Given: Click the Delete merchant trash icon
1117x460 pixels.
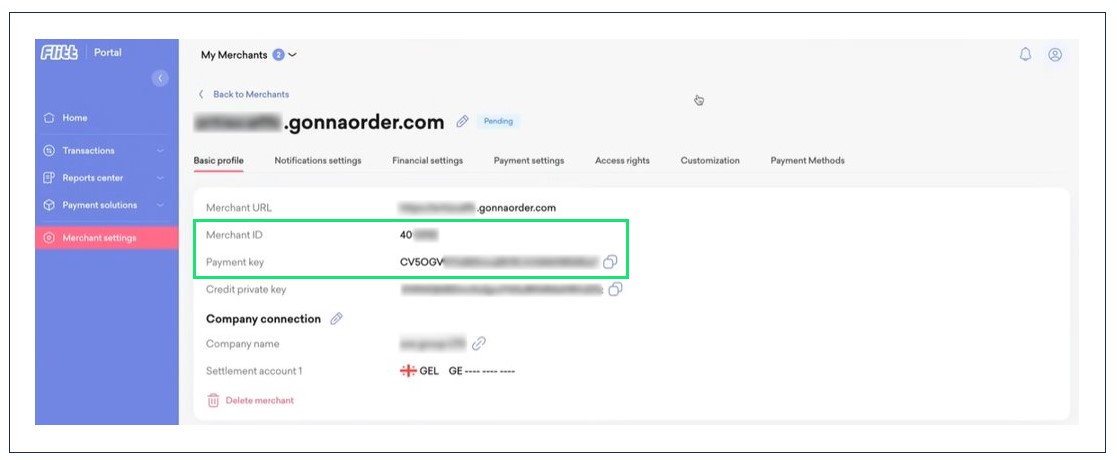Looking at the screenshot, I should tap(213, 400).
